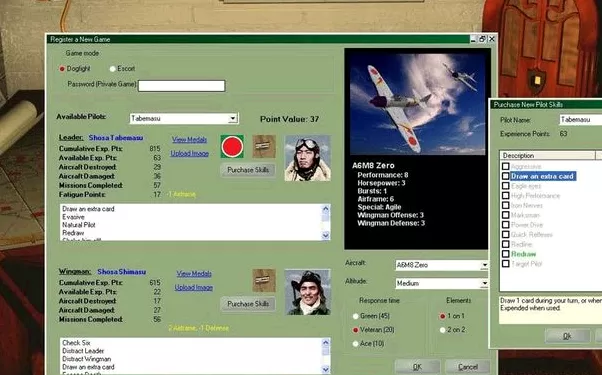
Task: Click the wingman's Upload Image link
Action: pyautogui.click(x=194, y=287)
